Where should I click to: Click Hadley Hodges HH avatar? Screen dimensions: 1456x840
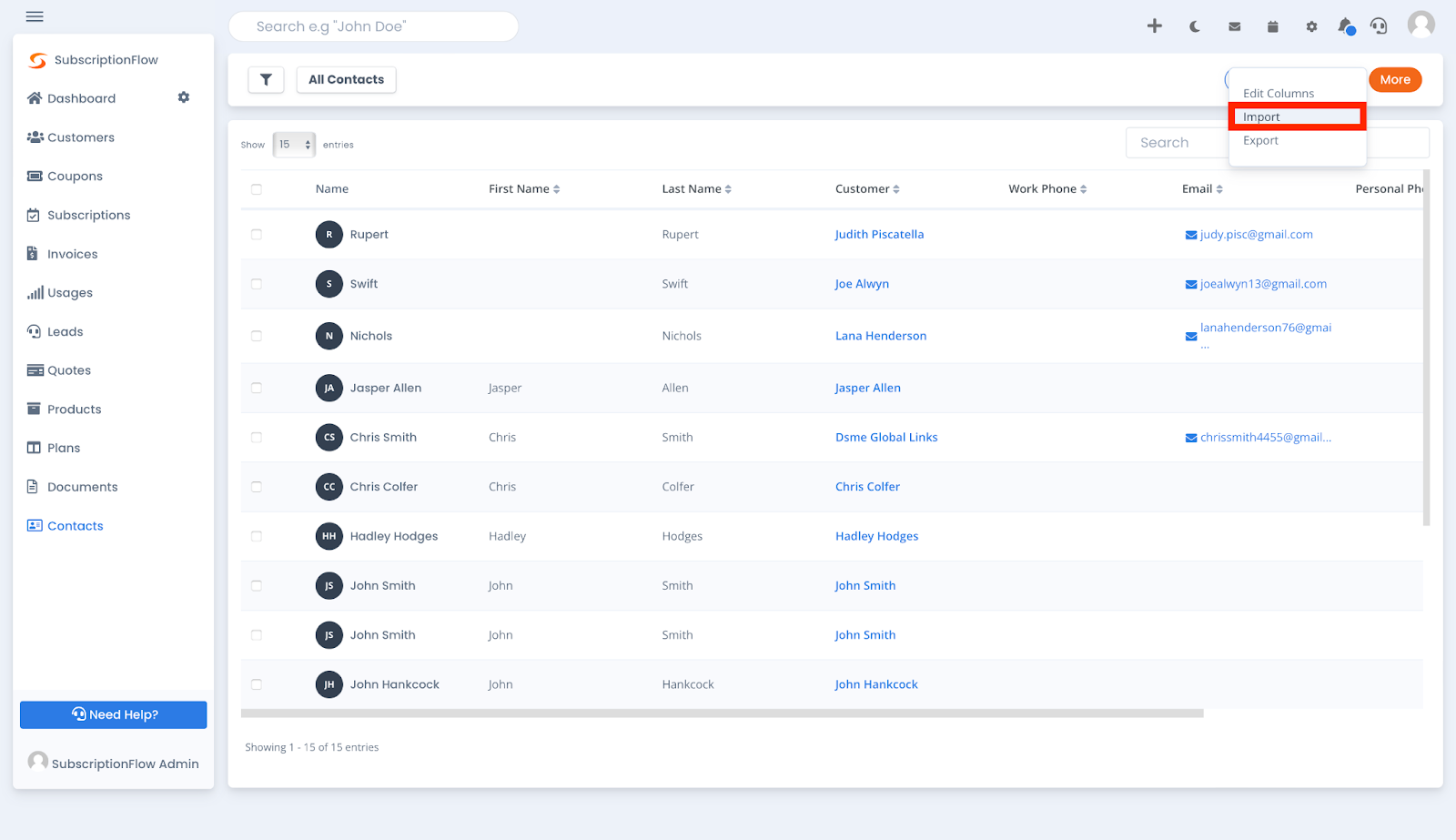point(329,536)
